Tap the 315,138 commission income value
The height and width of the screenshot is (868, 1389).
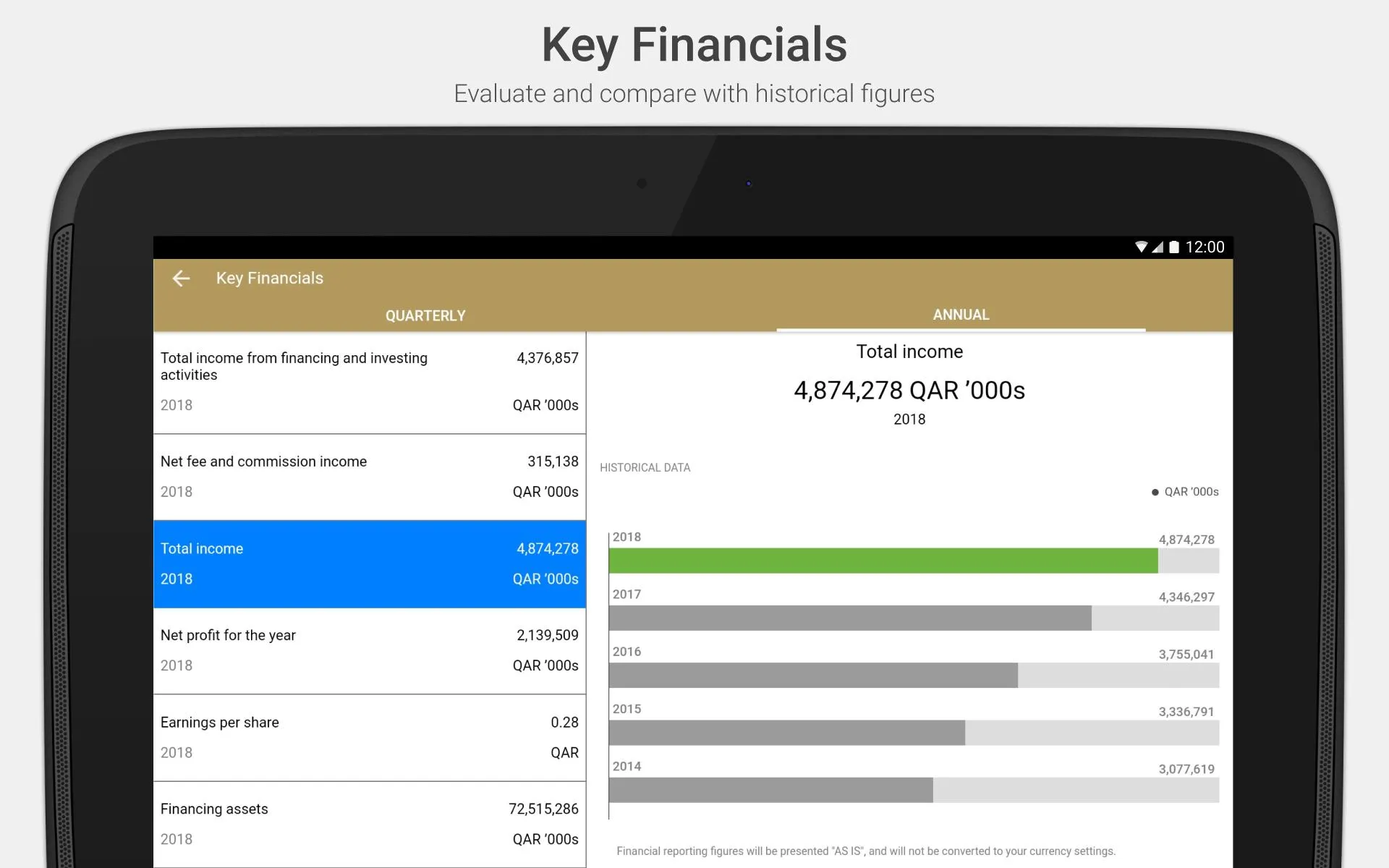553,461
